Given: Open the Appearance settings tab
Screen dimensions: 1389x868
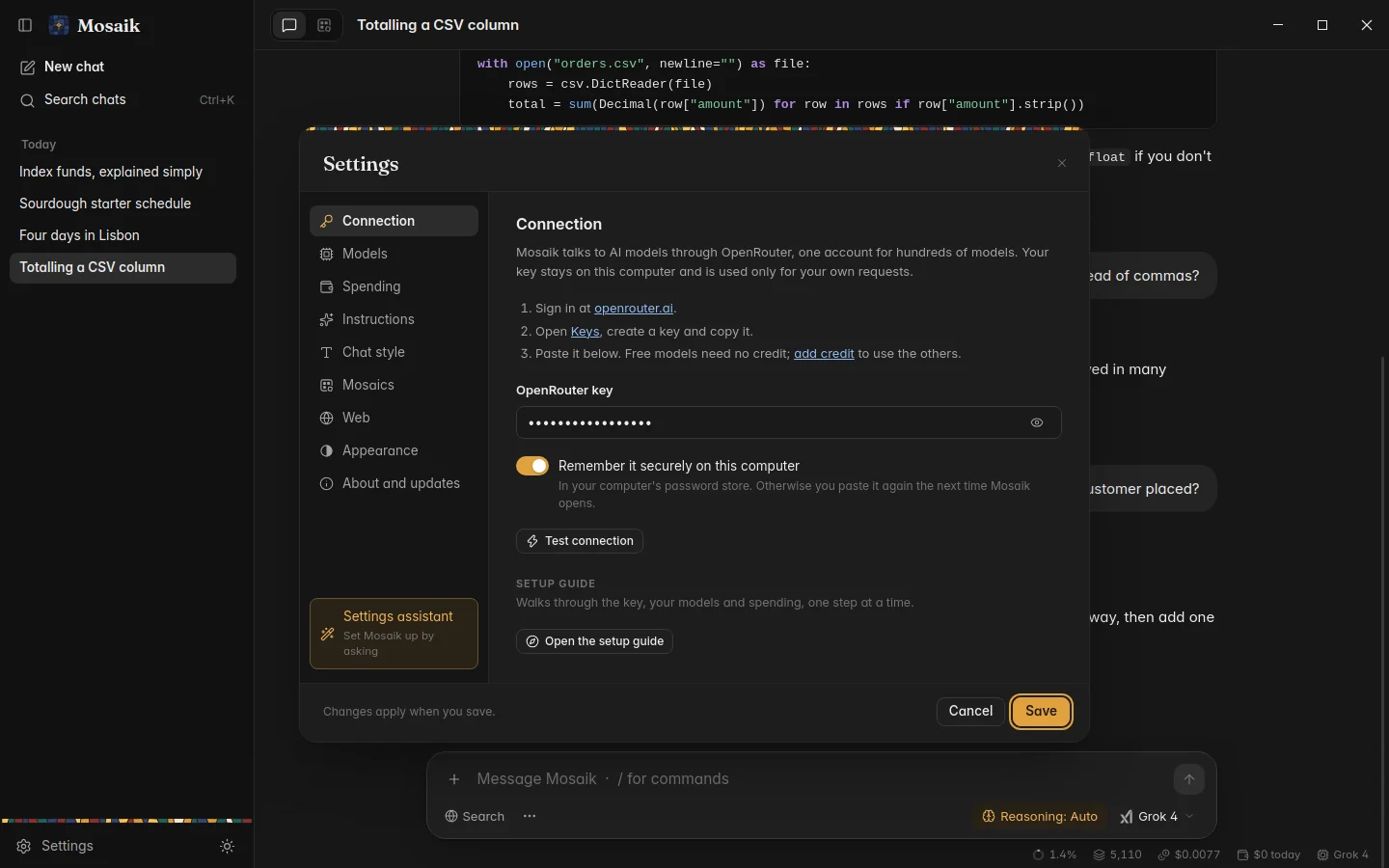Looking at the screenshot, I should tap(394, 450).
